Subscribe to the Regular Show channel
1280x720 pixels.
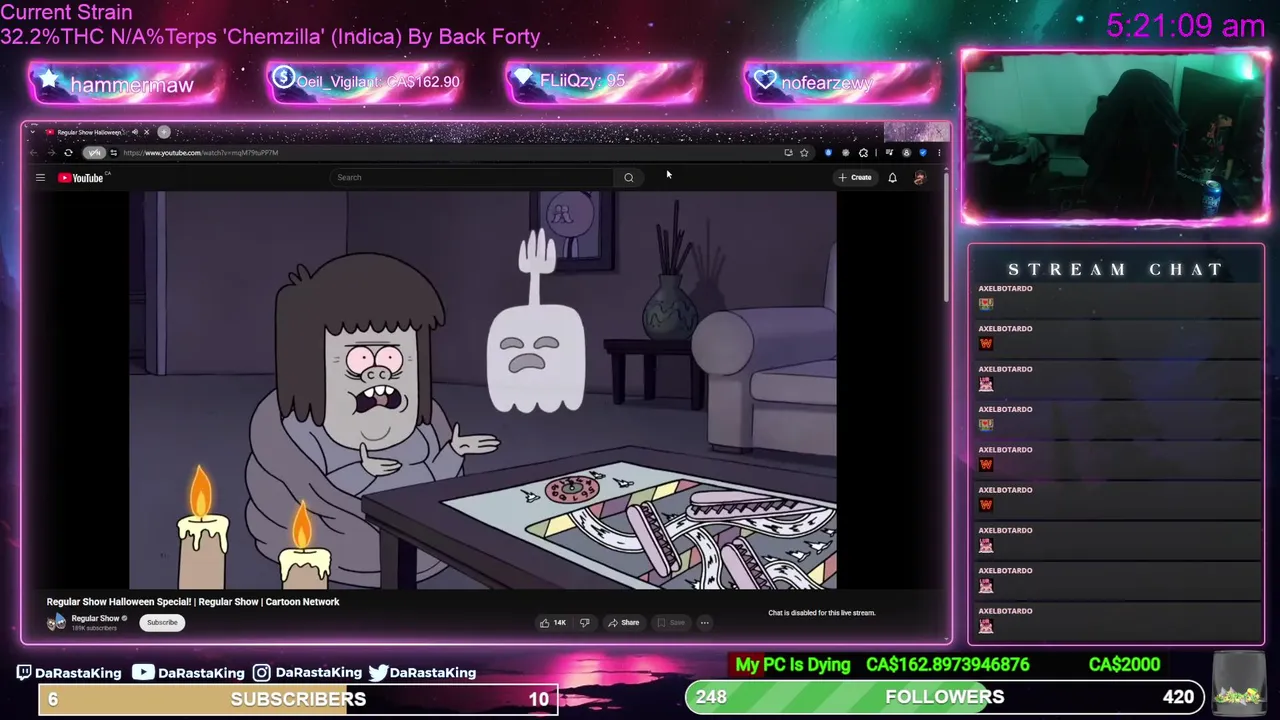coord(162,623)
